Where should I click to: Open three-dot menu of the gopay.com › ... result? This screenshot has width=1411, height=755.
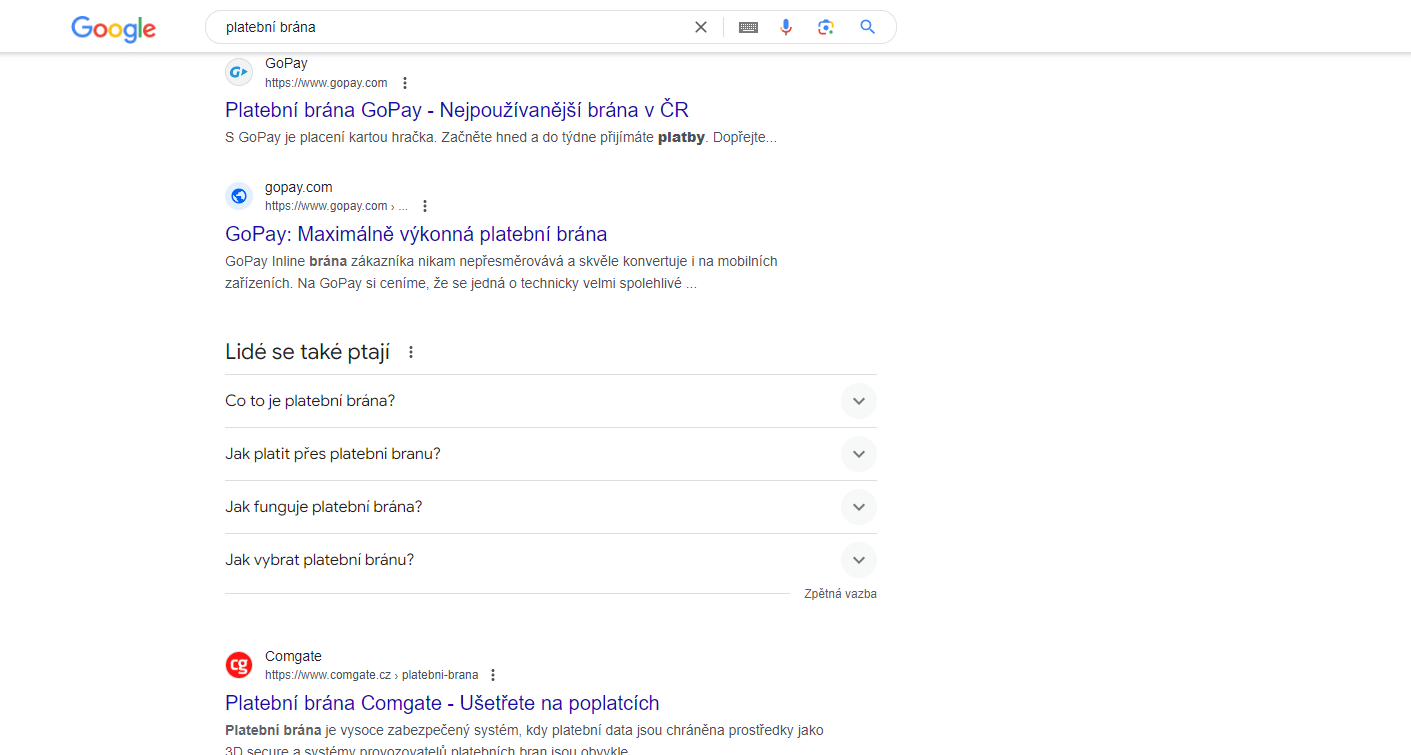(x=425, y=206)
